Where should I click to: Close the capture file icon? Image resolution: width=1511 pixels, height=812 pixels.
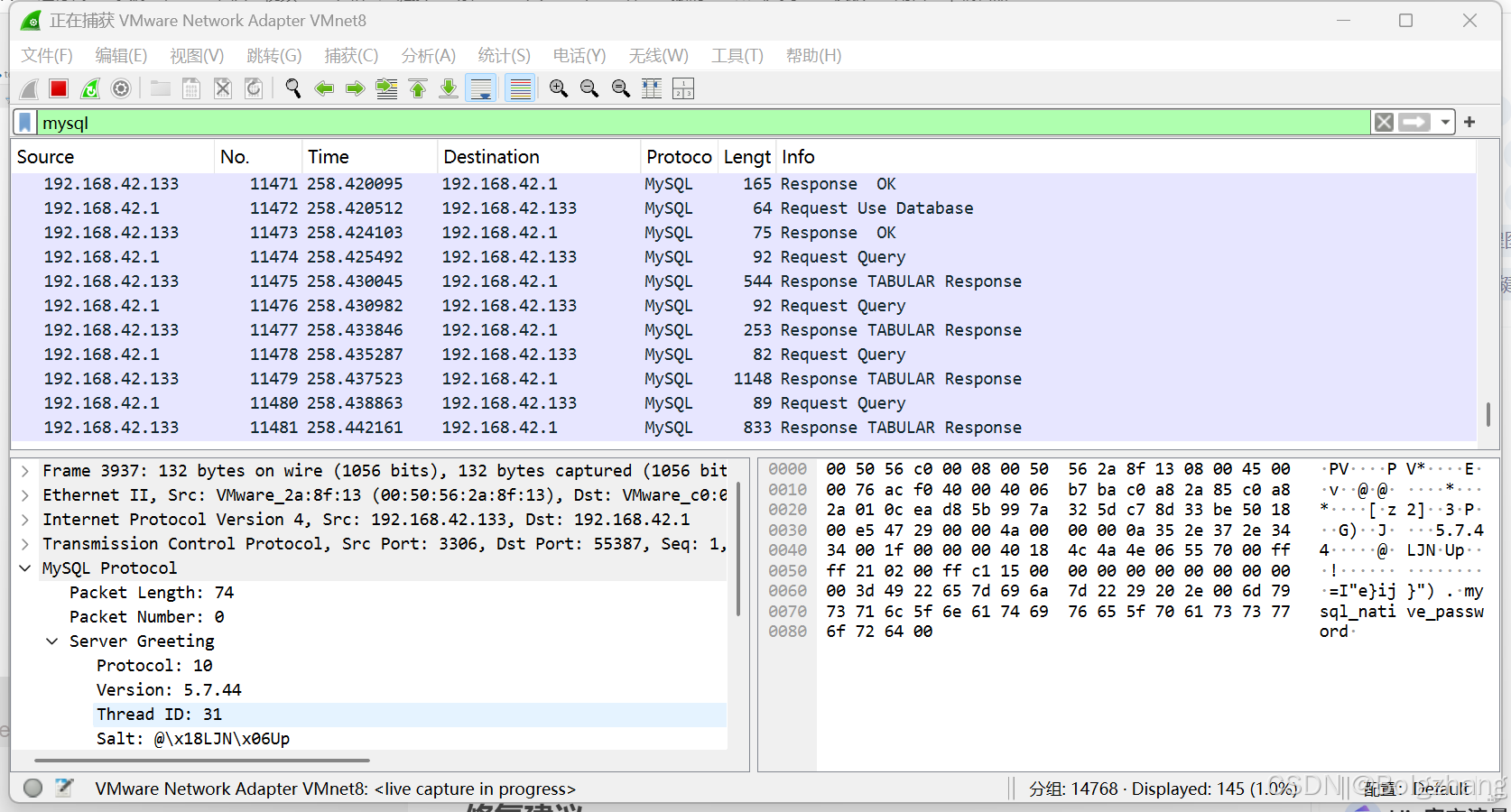coord(223,88)
